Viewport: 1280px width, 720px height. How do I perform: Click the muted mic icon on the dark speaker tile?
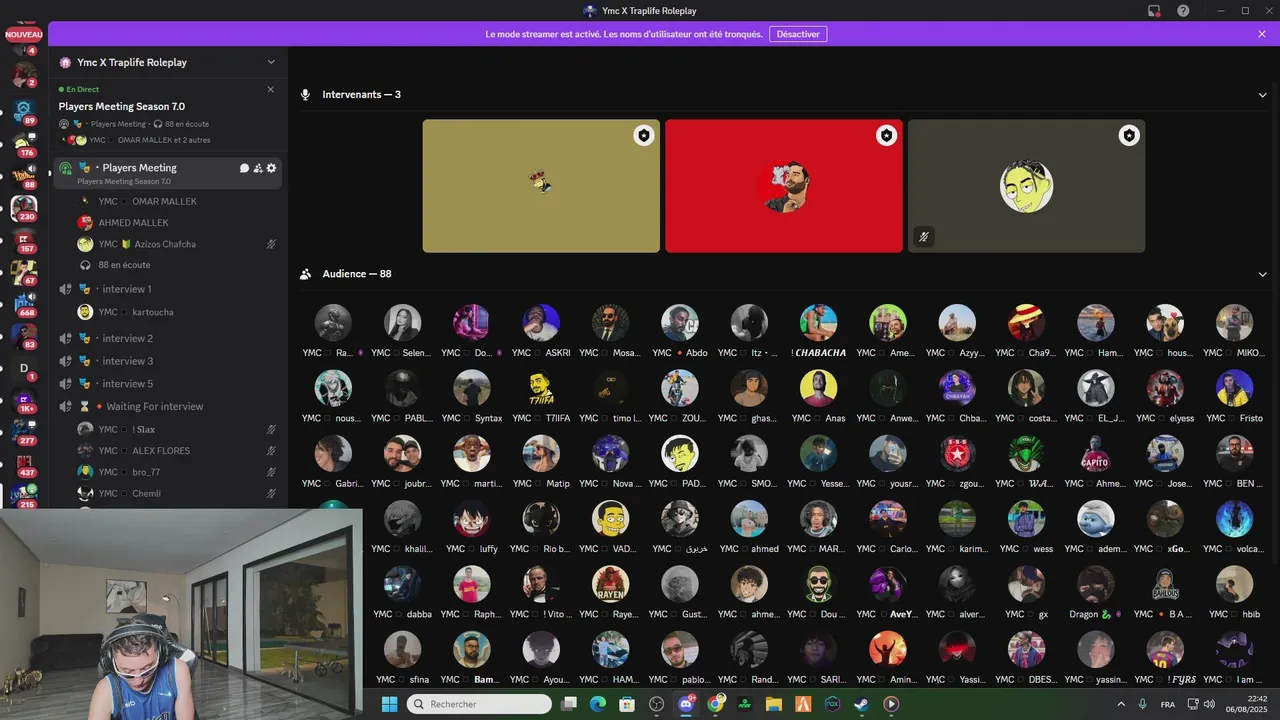click(x=924, y=237)
